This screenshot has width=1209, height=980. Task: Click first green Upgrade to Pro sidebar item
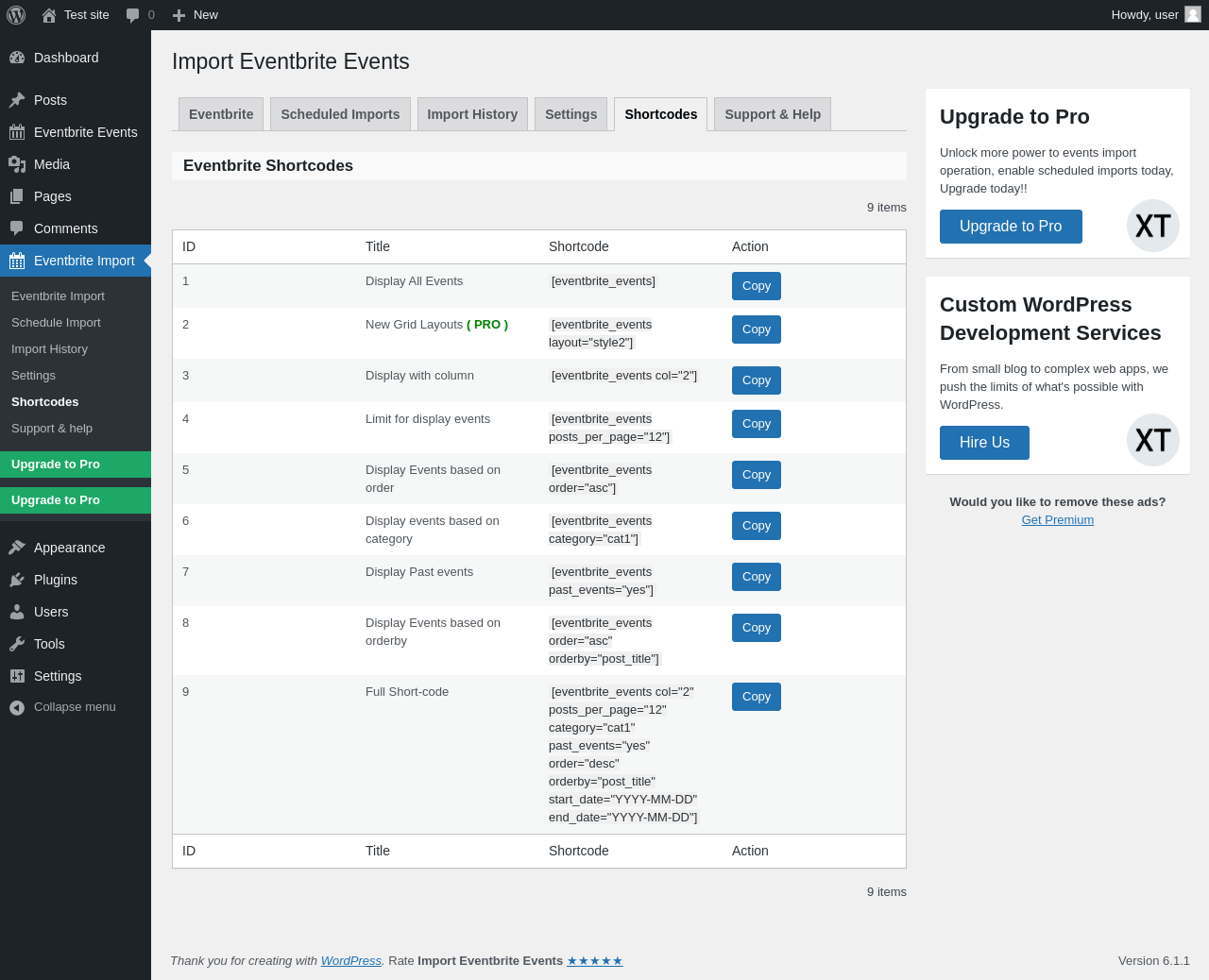76,465
